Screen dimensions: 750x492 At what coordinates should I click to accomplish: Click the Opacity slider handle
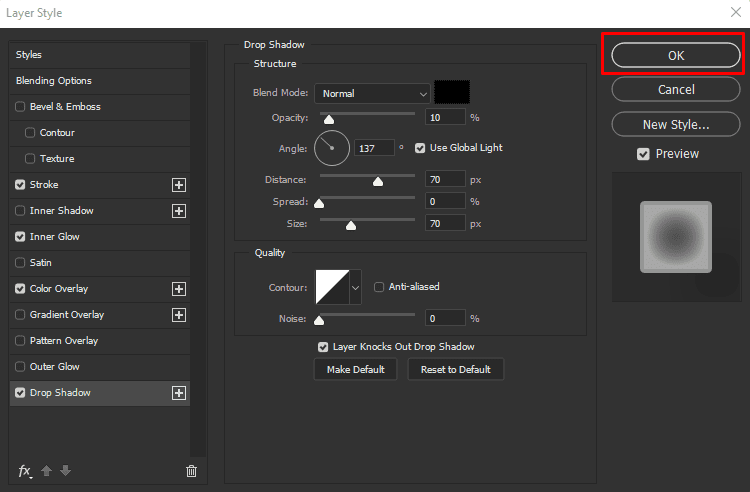point(329,119)
